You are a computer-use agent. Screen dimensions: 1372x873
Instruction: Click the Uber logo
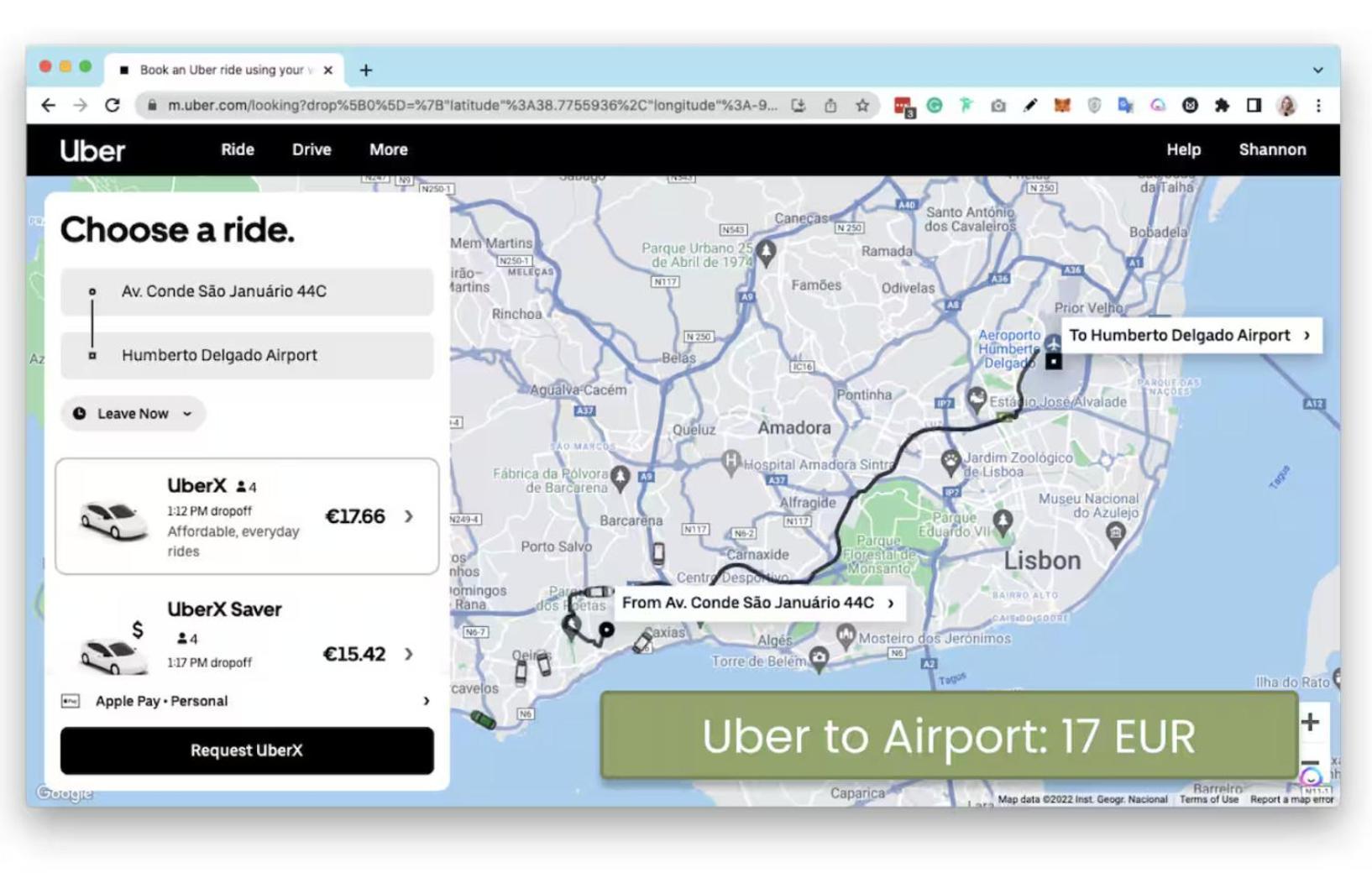point(92,150)
